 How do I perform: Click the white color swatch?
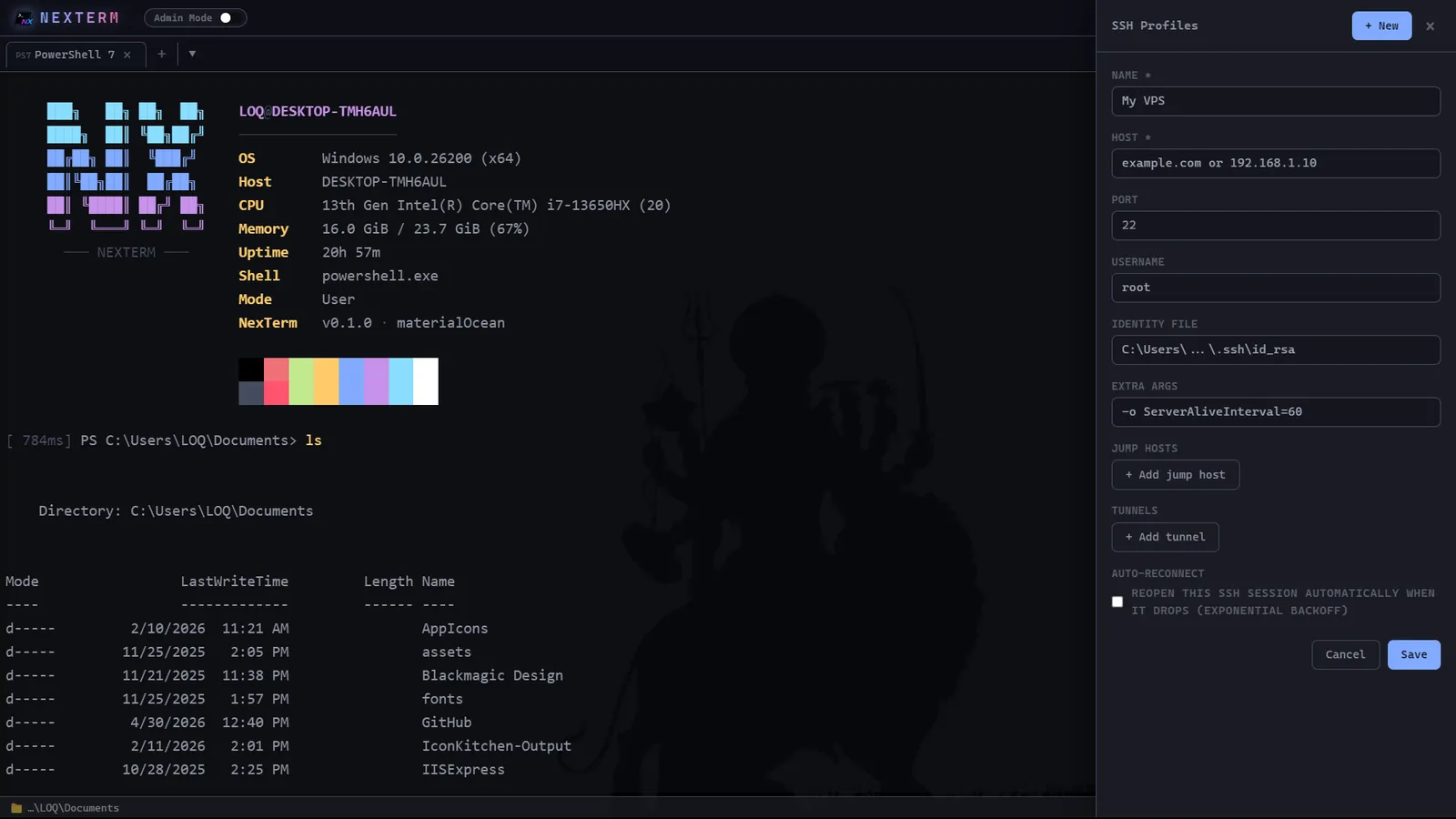[426, 381]
